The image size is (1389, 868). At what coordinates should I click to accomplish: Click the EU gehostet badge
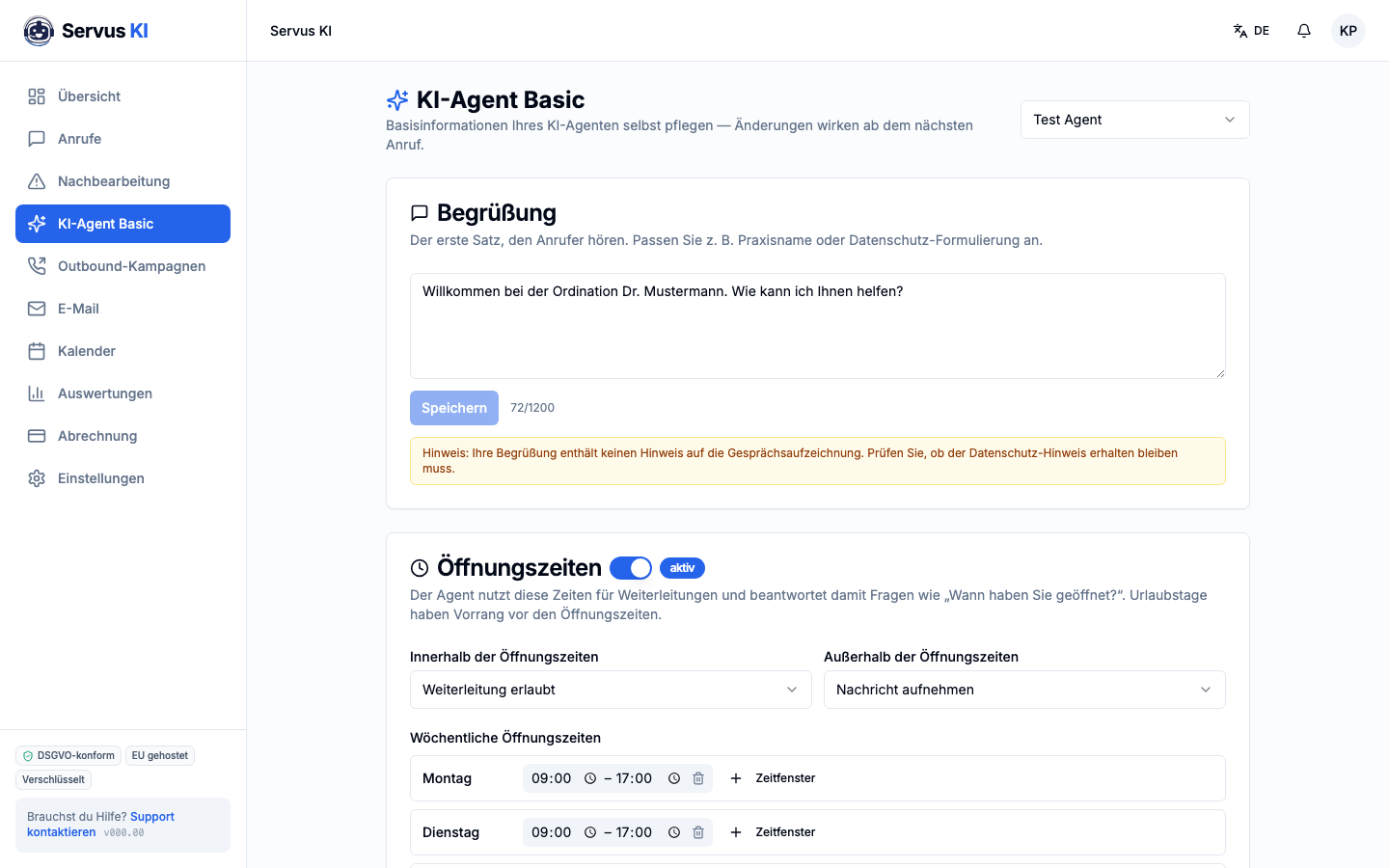click(160, 756)
